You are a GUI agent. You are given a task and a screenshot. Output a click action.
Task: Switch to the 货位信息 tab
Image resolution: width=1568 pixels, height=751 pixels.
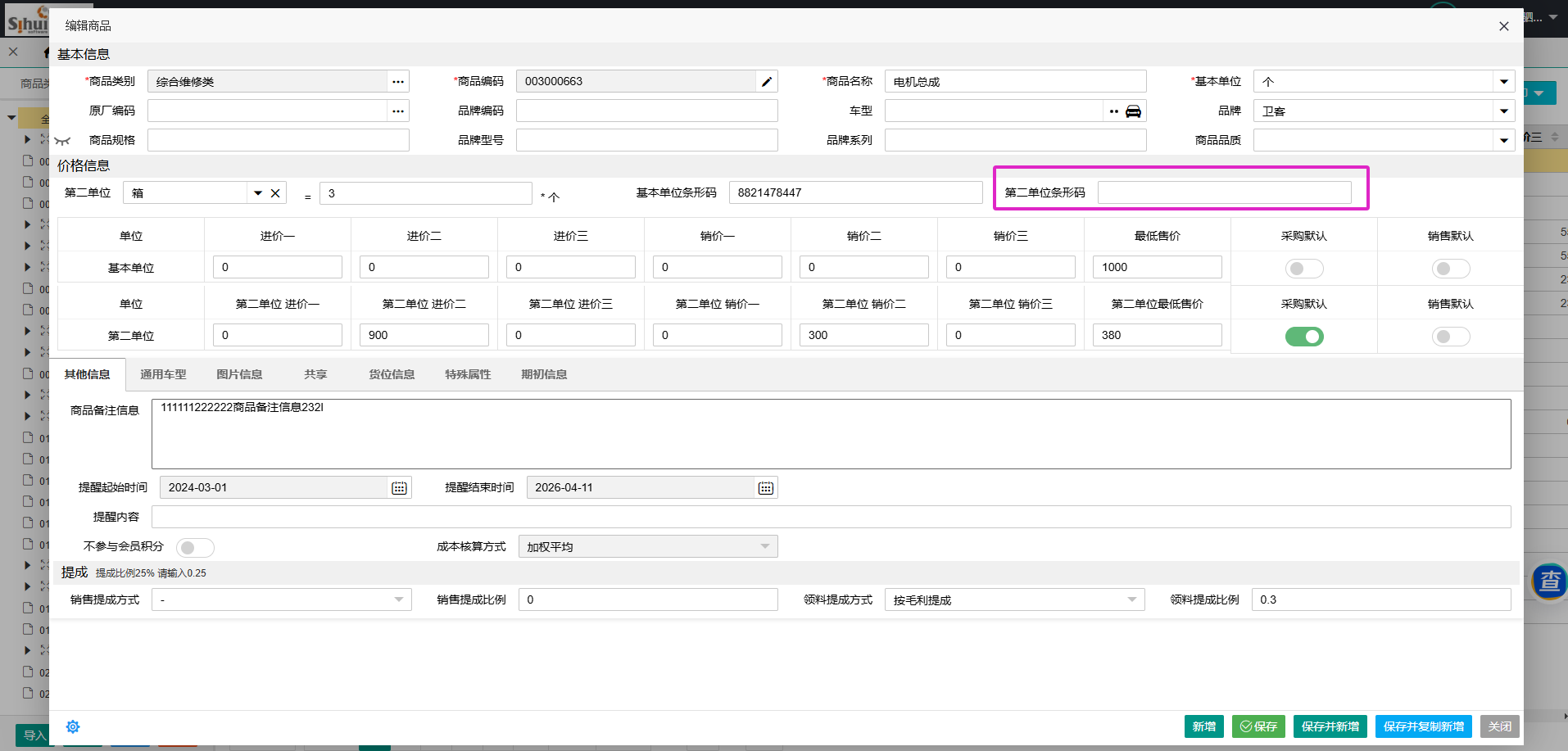pos(392,375)
